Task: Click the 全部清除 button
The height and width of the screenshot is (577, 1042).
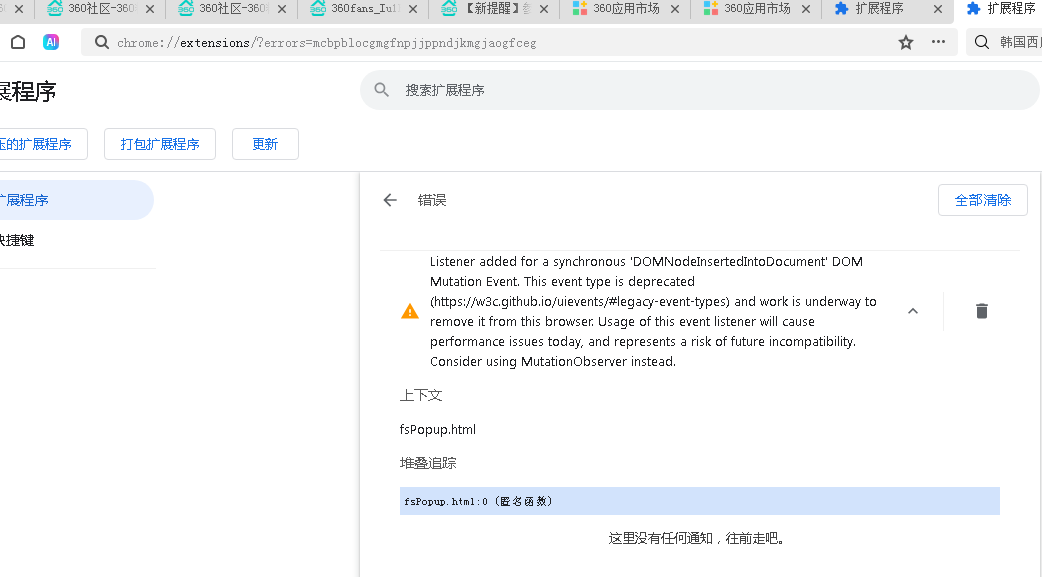Action: pyautogui.click(x=982, y=199)
